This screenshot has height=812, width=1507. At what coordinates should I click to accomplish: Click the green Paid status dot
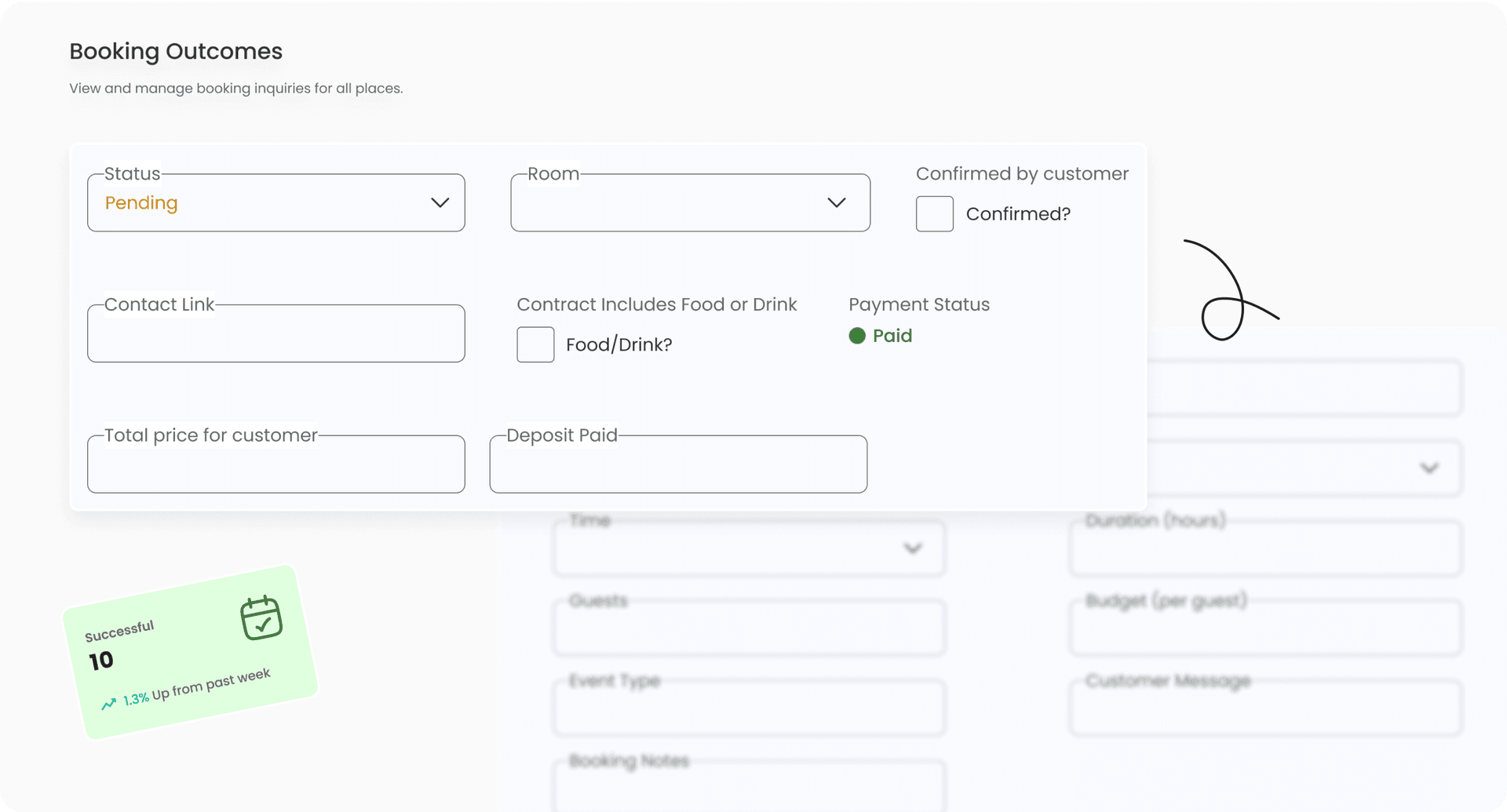point(857,336)
